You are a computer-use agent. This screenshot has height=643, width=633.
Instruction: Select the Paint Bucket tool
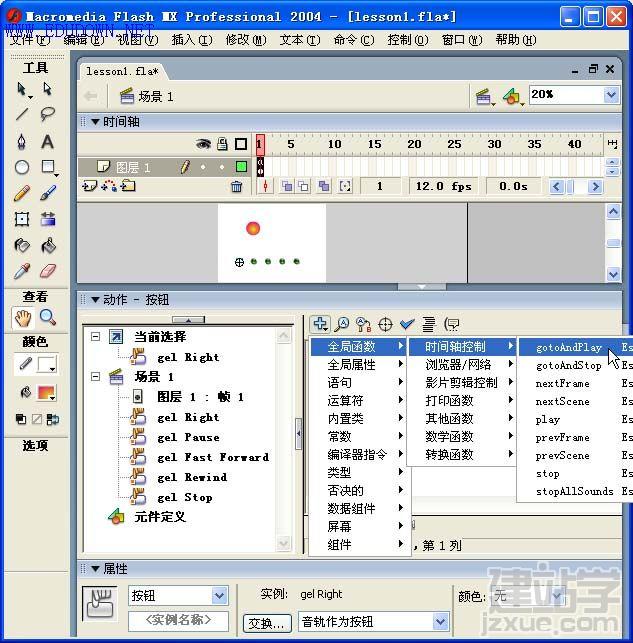(48, 246)
